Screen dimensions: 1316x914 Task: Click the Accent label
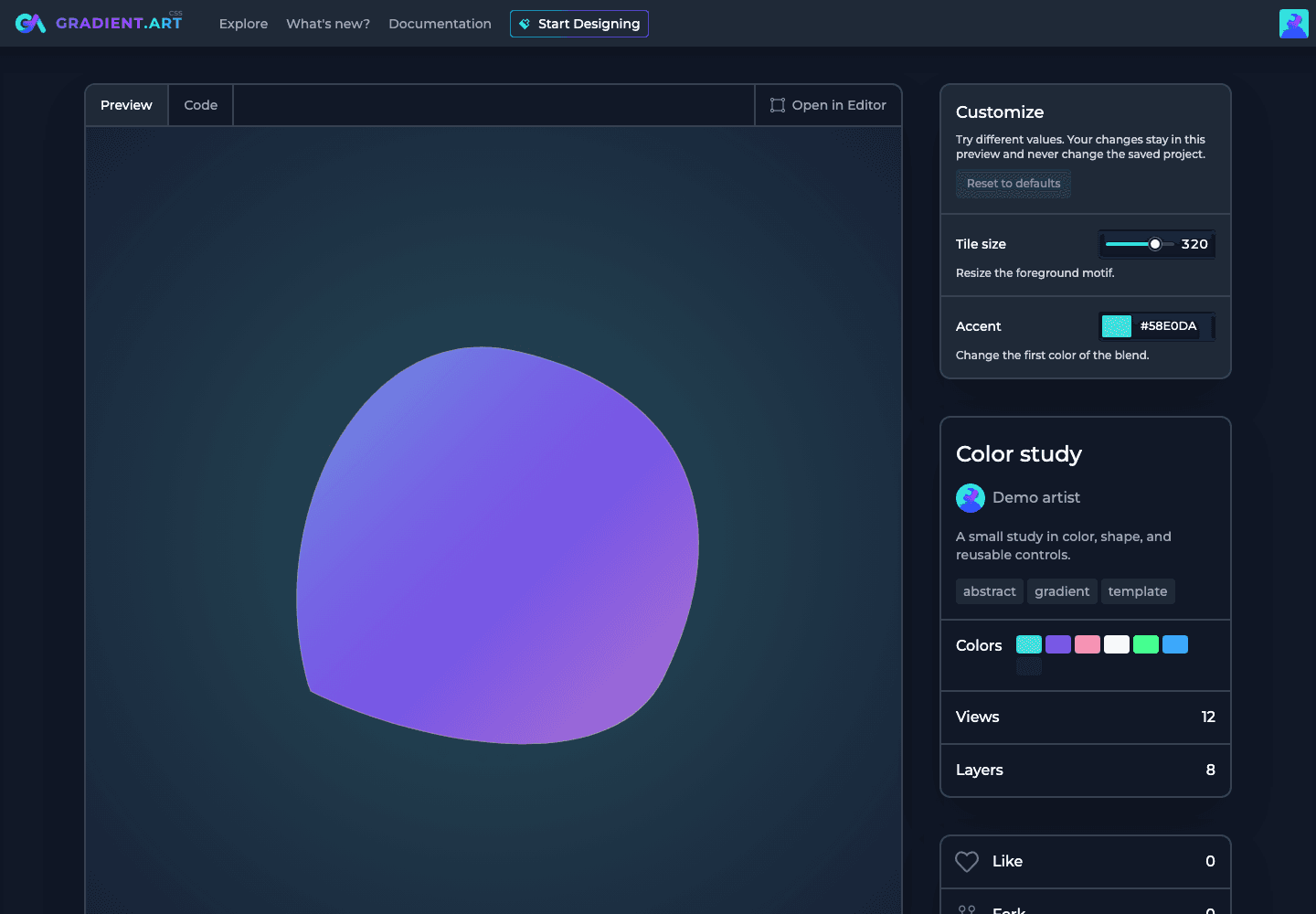[x=978, y=326]
